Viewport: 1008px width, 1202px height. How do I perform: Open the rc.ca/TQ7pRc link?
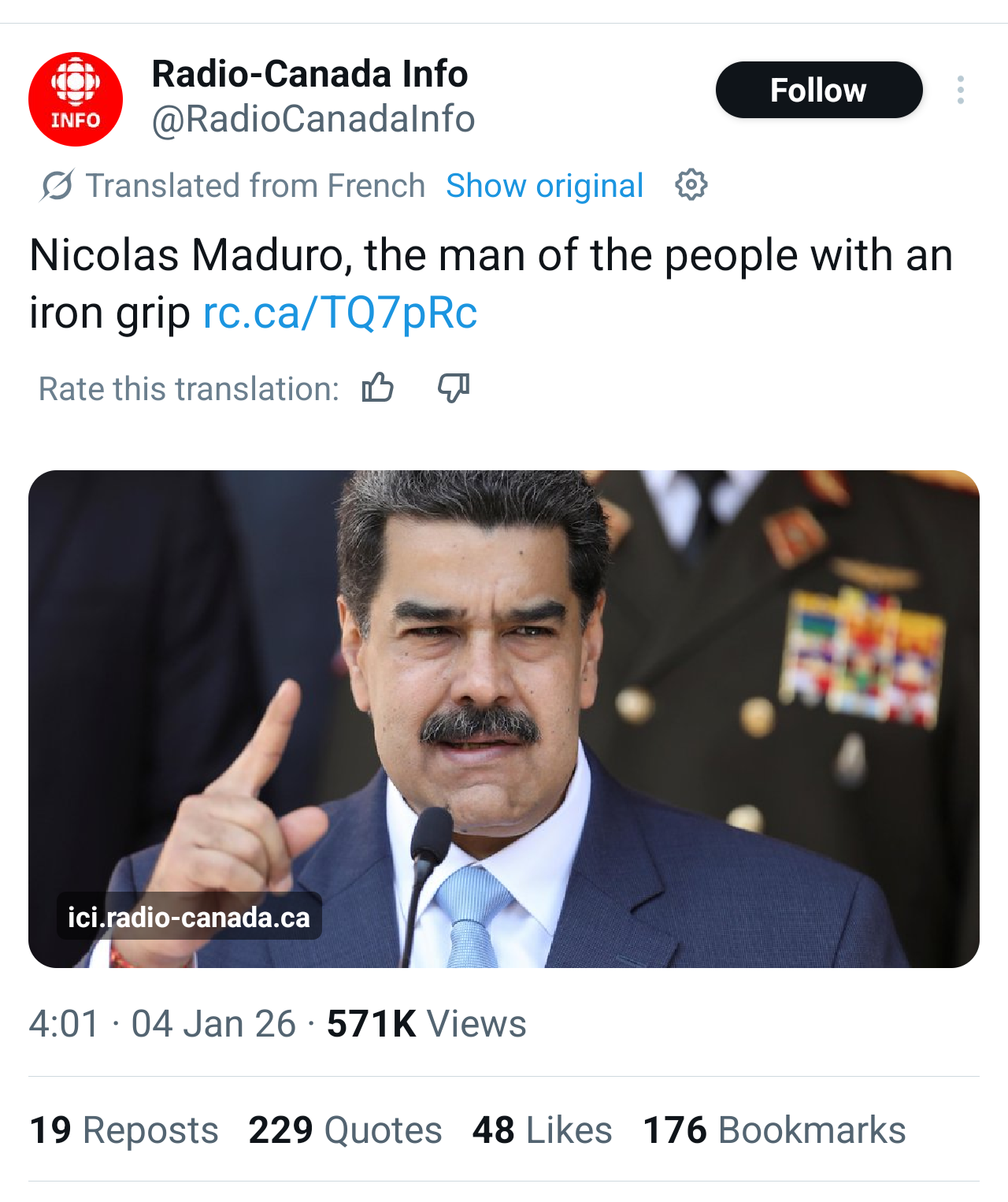click(x=340, y=313)
